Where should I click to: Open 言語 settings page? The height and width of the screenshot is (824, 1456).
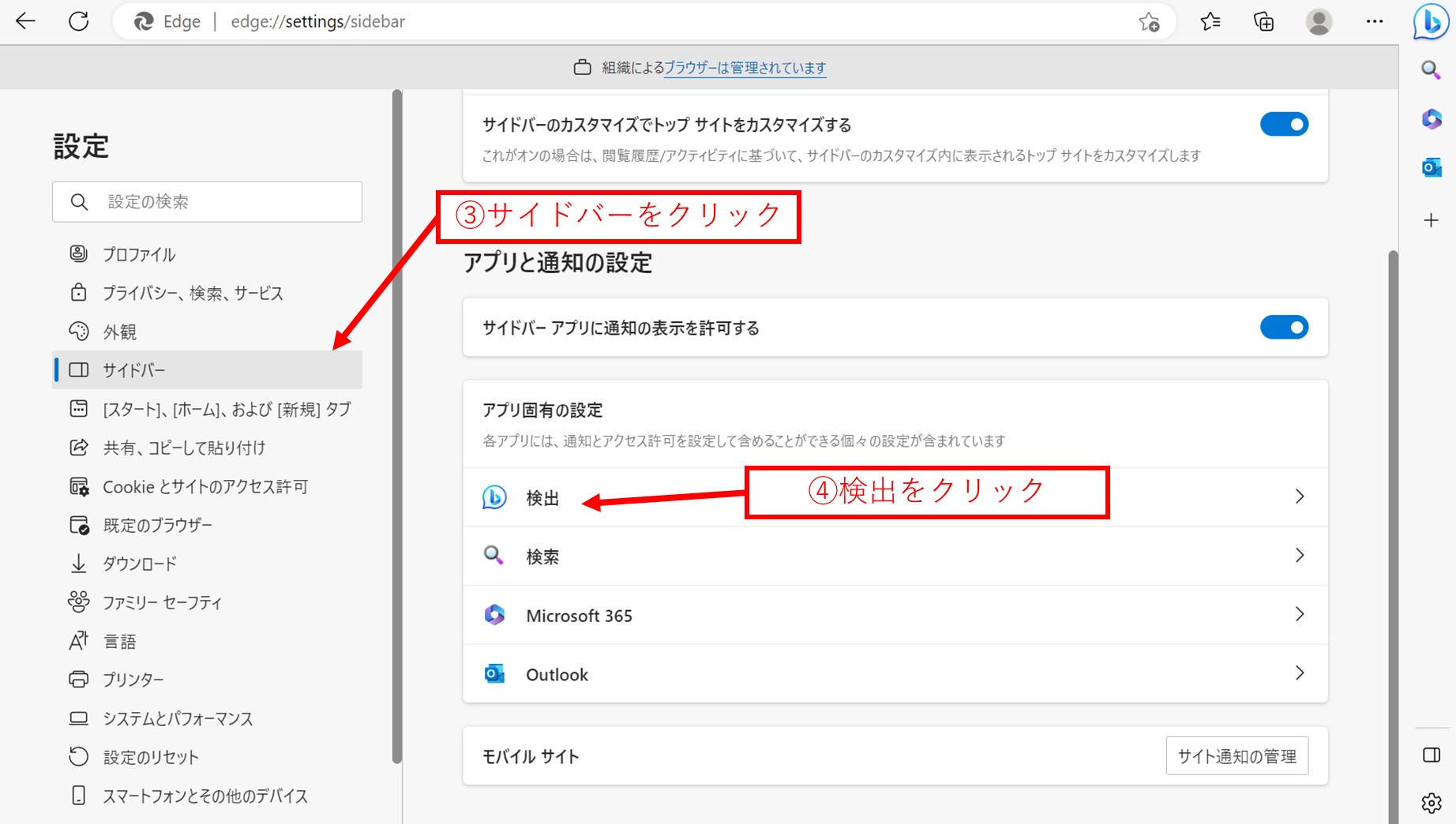tap(207, 640)
